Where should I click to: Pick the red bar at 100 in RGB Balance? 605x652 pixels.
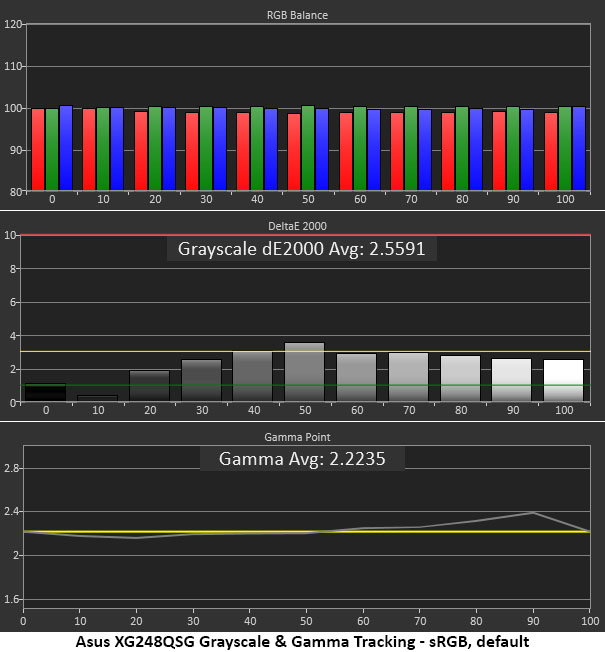(x=551, y=152)
